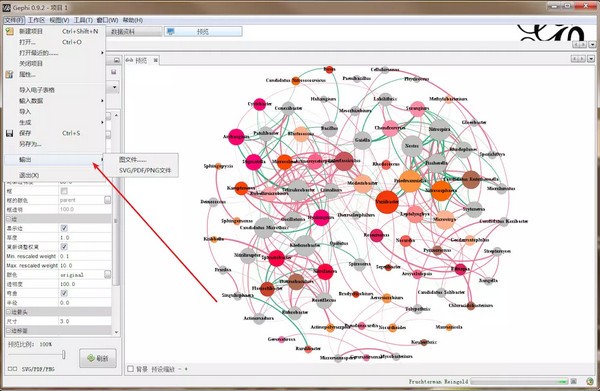The width and height of the screenshot is (600, 391).
Task: Toggle the 显示边 (show edges) checkbox
Action: click(64, 228)
